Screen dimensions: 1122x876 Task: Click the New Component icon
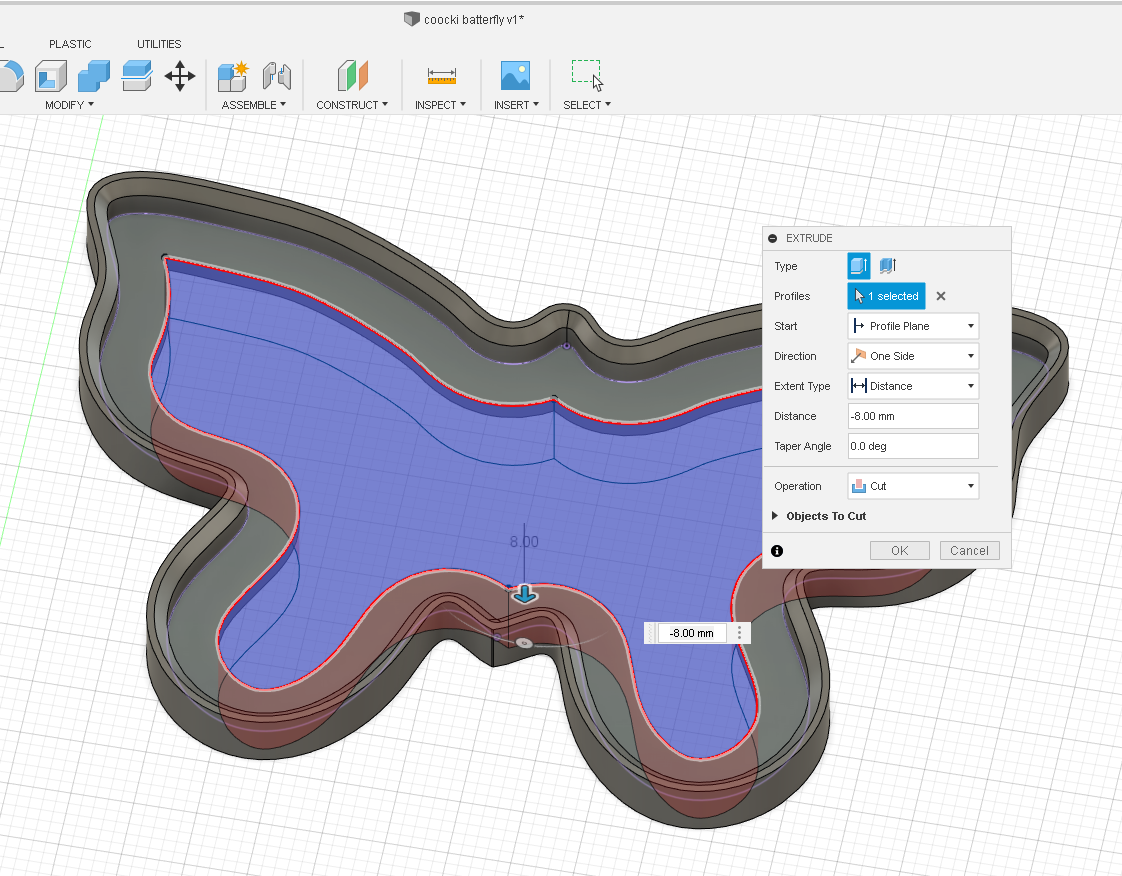coord(233,76)
